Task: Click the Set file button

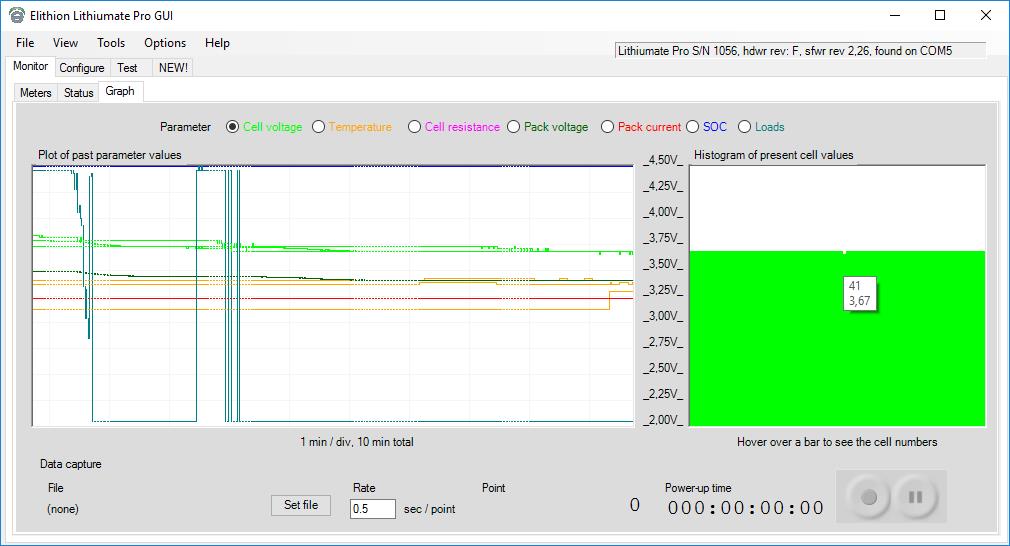Action: [x=301, y=505]
